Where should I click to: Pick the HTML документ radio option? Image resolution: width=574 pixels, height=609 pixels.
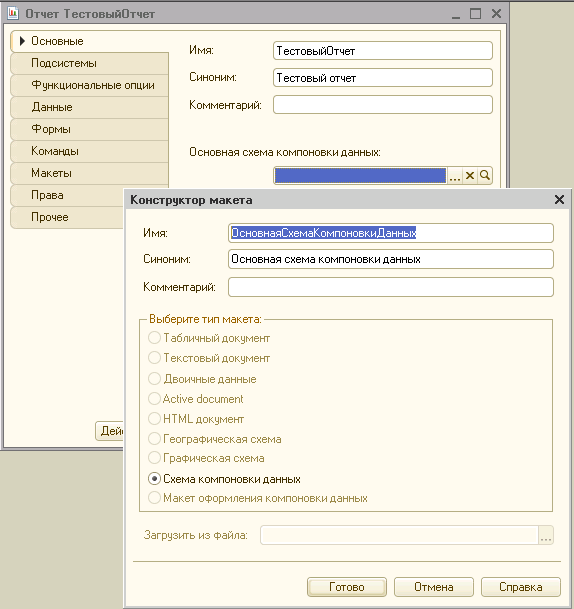coord(154,419)
